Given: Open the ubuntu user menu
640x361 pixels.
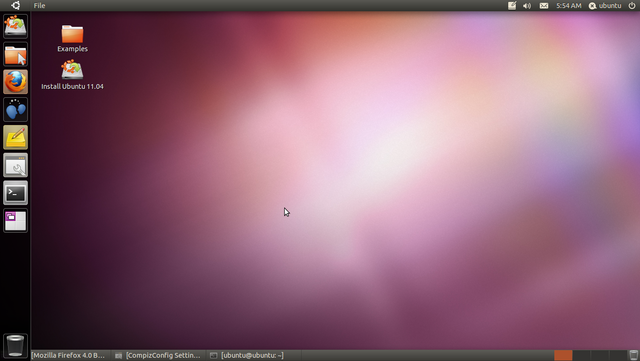Looking at the screenshot, I should click(x=605, y=6).
